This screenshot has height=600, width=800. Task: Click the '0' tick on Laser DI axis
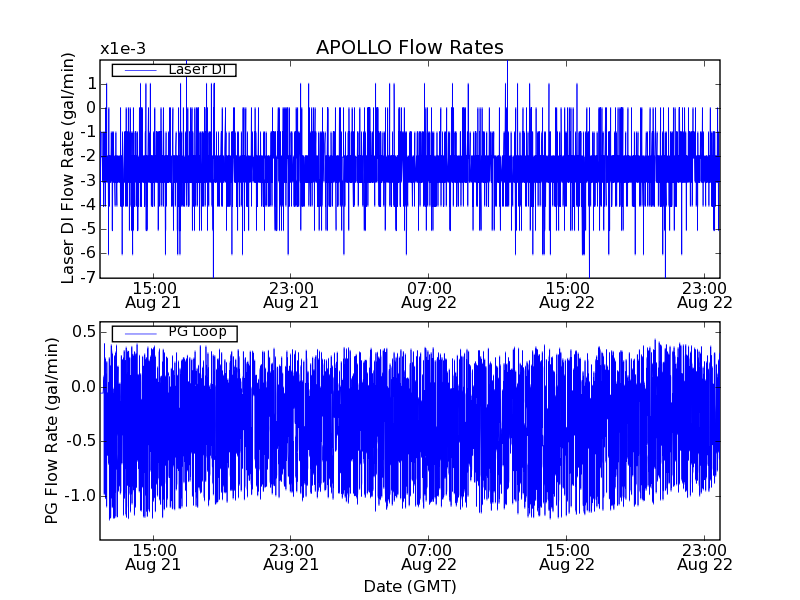91,108
